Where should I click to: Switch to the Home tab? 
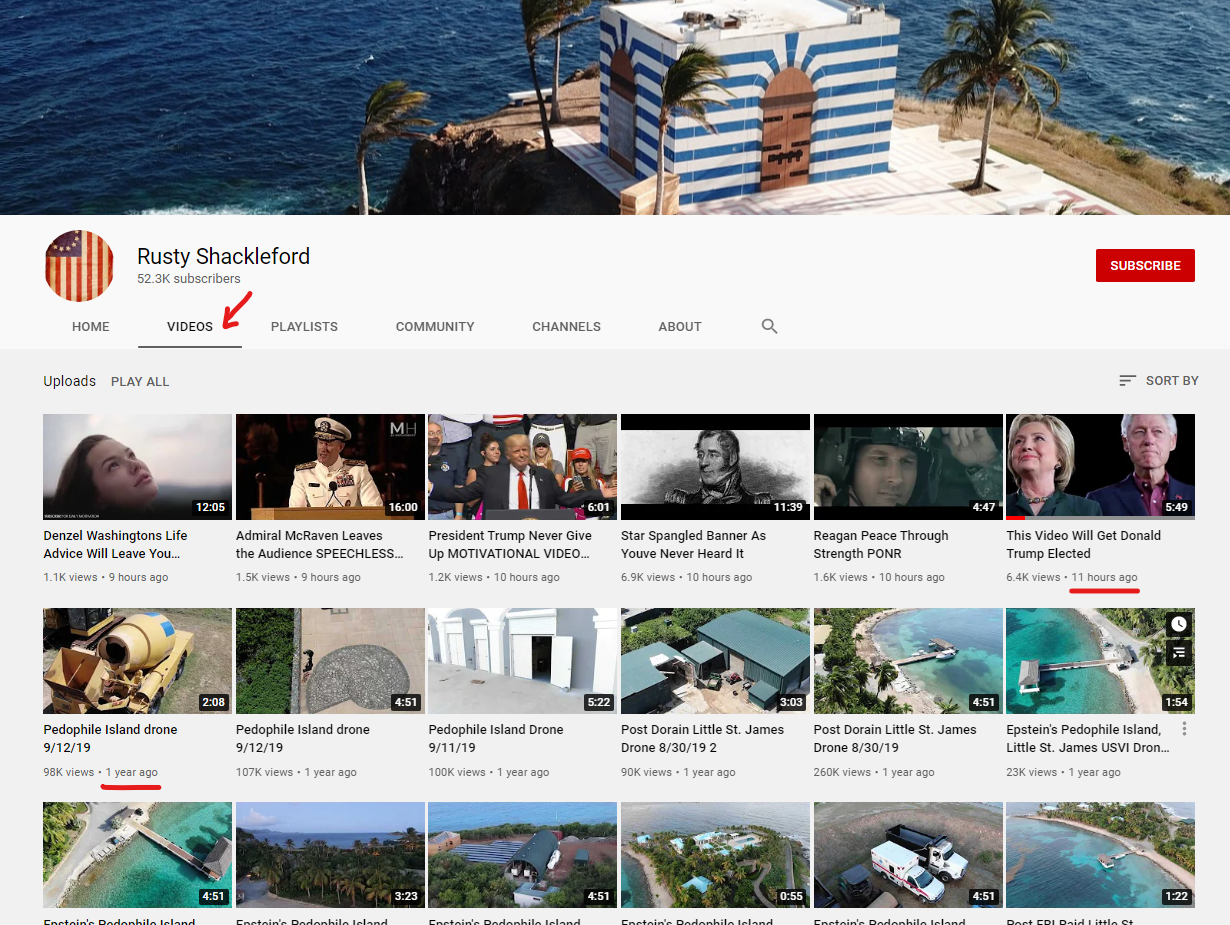[91, 327]
